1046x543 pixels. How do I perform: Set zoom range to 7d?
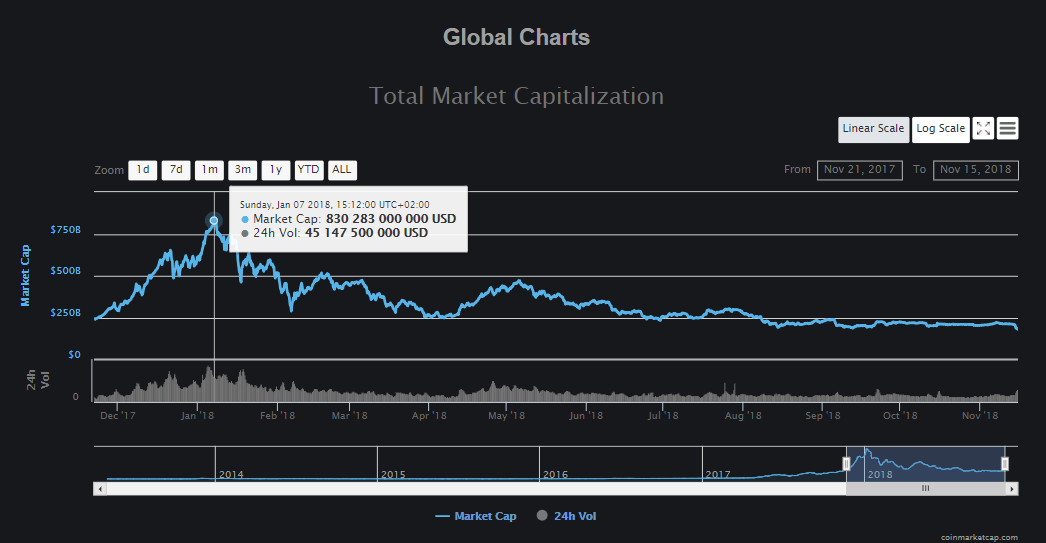pos(176,170)
